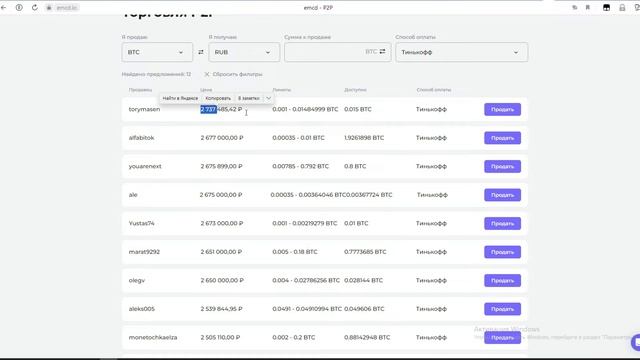Click the seller name aleks005
640x360 pixels.
pos(142,309)
